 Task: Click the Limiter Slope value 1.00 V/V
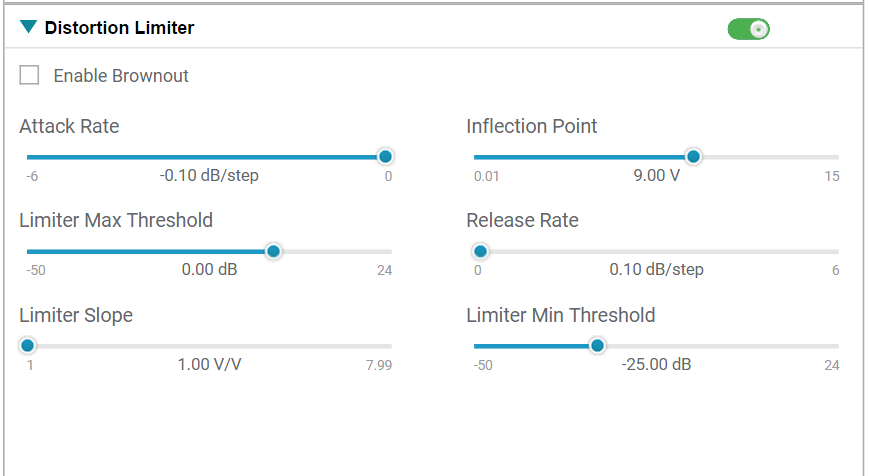pyautogui.click(x=209, y=364)
